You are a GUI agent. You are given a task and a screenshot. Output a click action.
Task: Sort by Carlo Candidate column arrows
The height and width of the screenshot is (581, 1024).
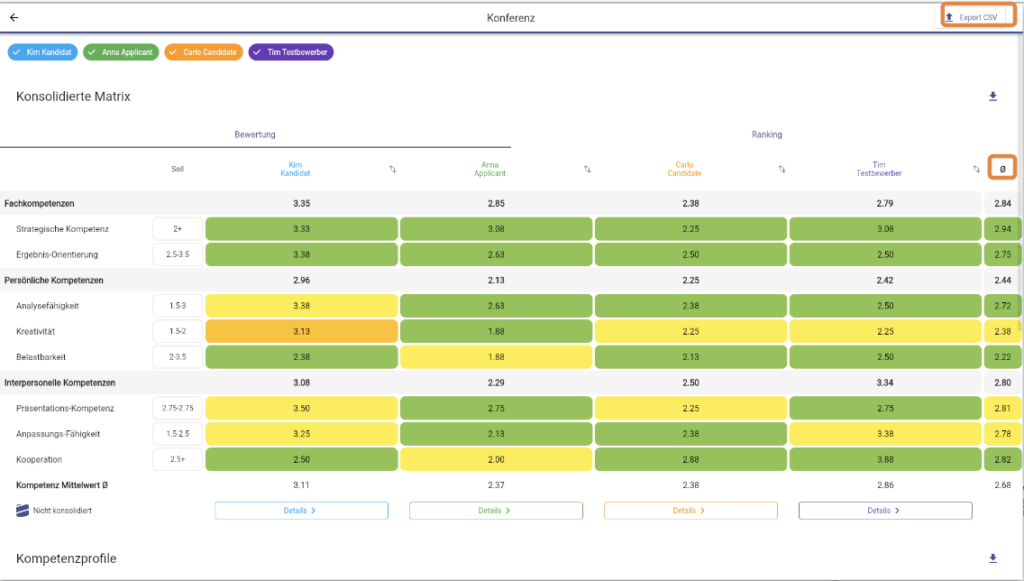pos(782,169)
